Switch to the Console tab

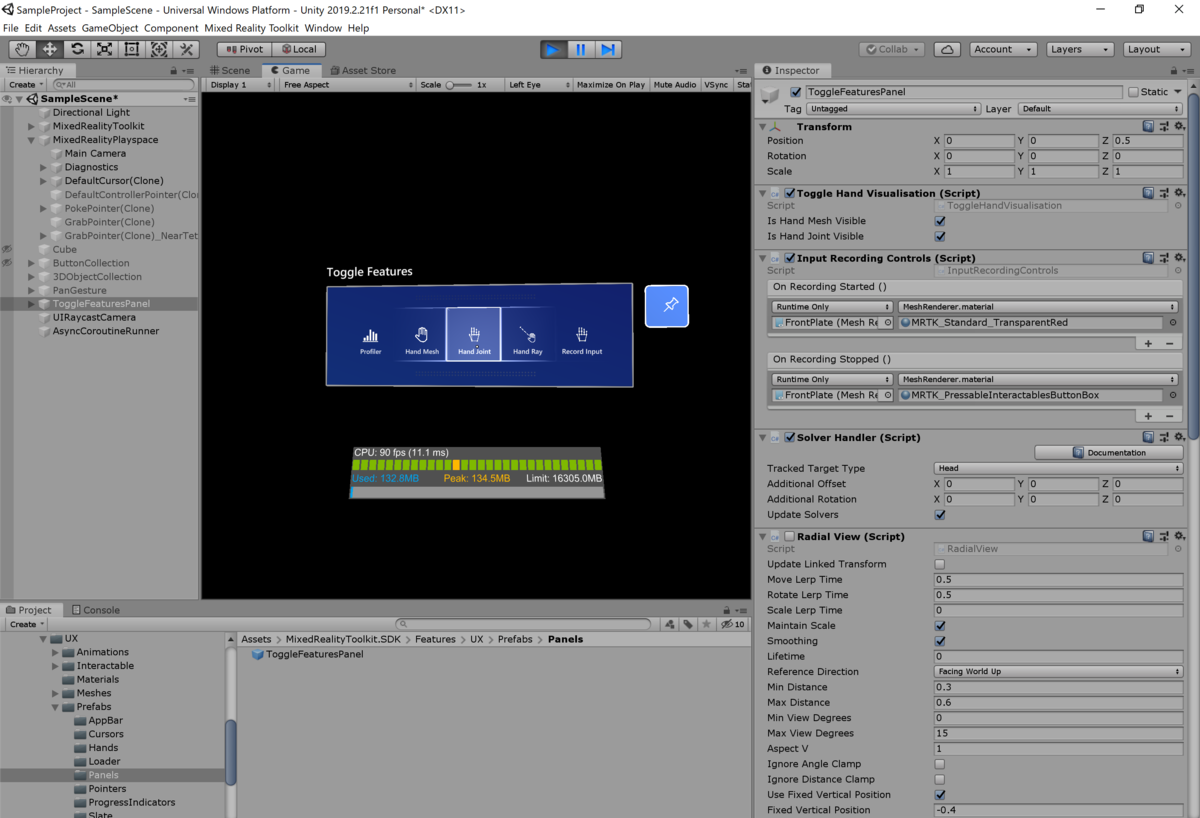(x=95, y=610)
